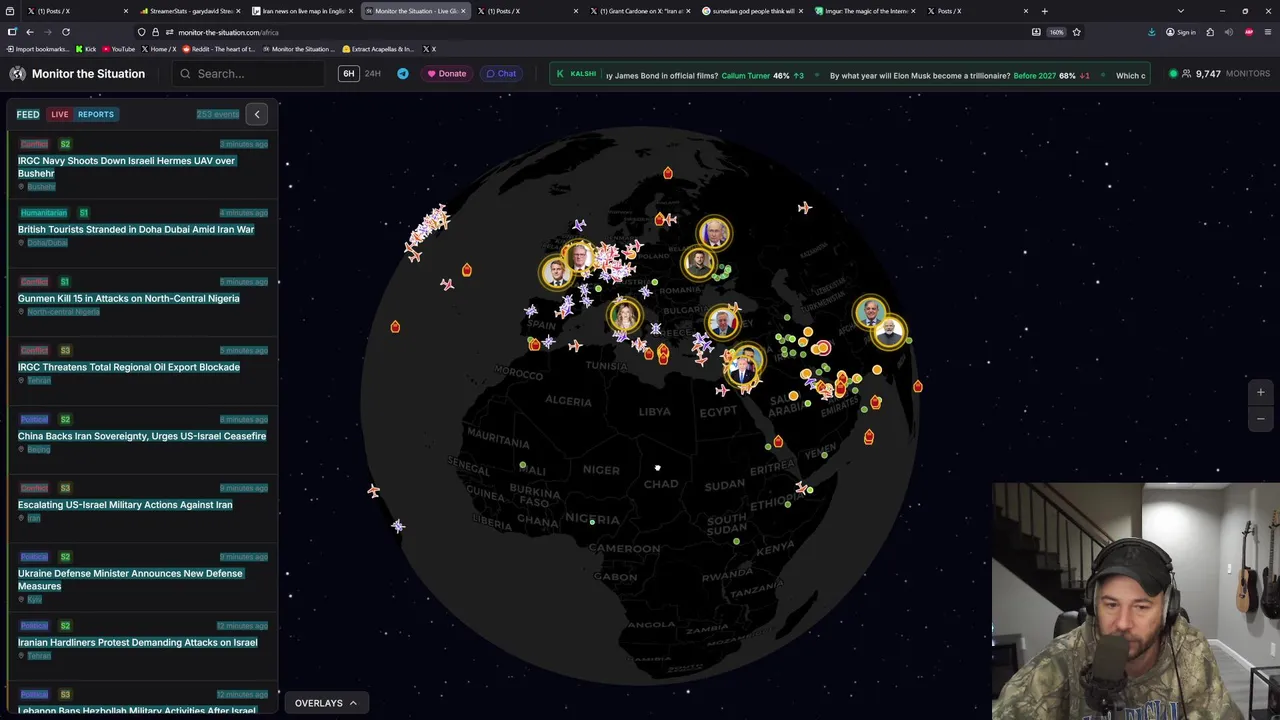The image size is (1280, 720).
Task: Click the fire marker over northern Scandinavia
Action: (668, 174)
